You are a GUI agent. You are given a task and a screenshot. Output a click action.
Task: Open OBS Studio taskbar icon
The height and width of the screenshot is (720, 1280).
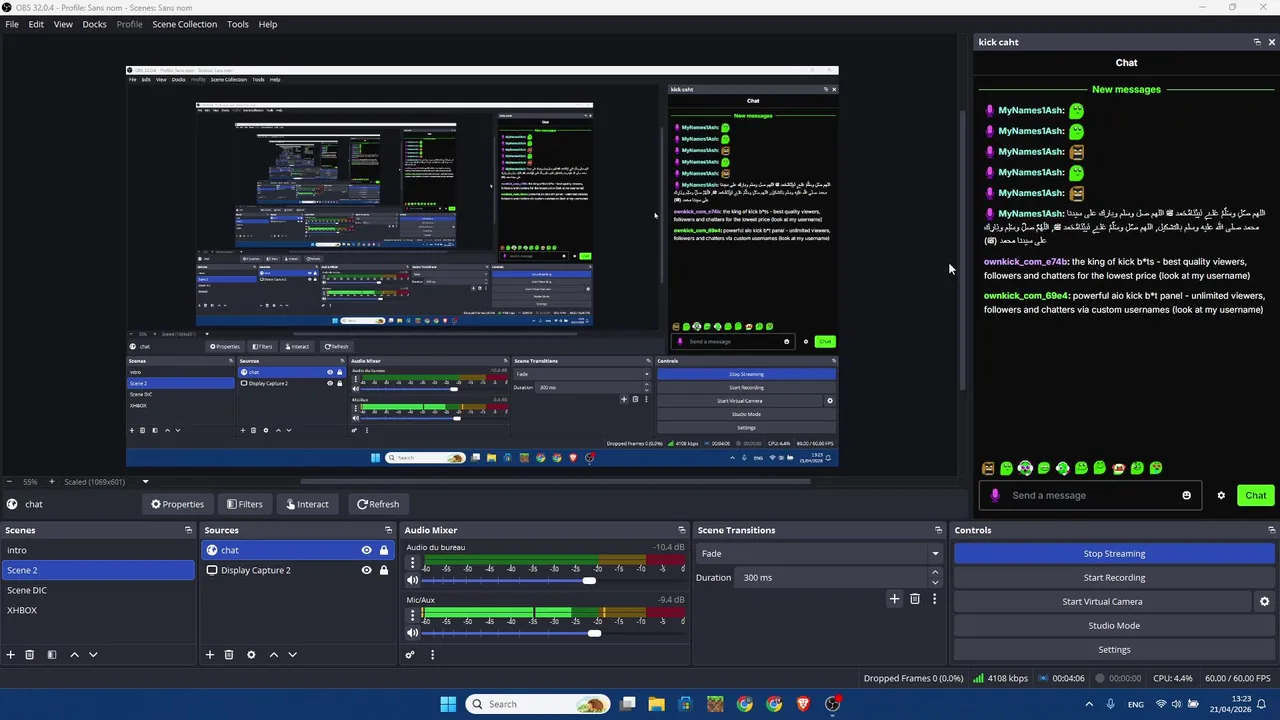click(x=833, y=704)
